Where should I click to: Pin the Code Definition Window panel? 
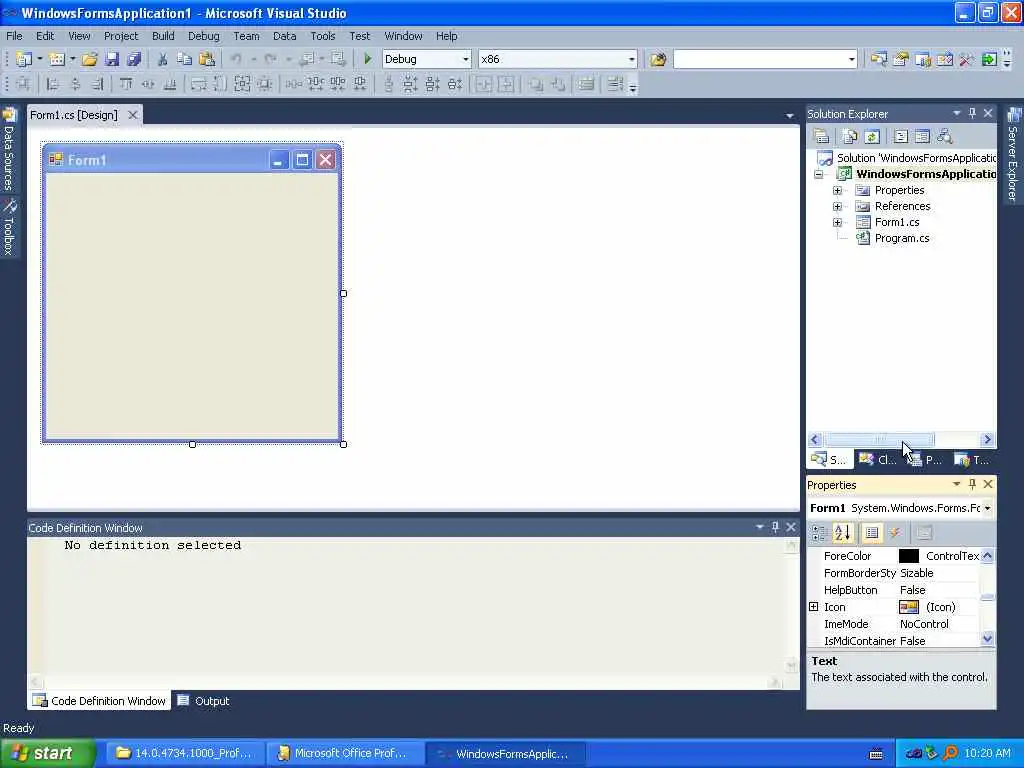tap(775, 527)
